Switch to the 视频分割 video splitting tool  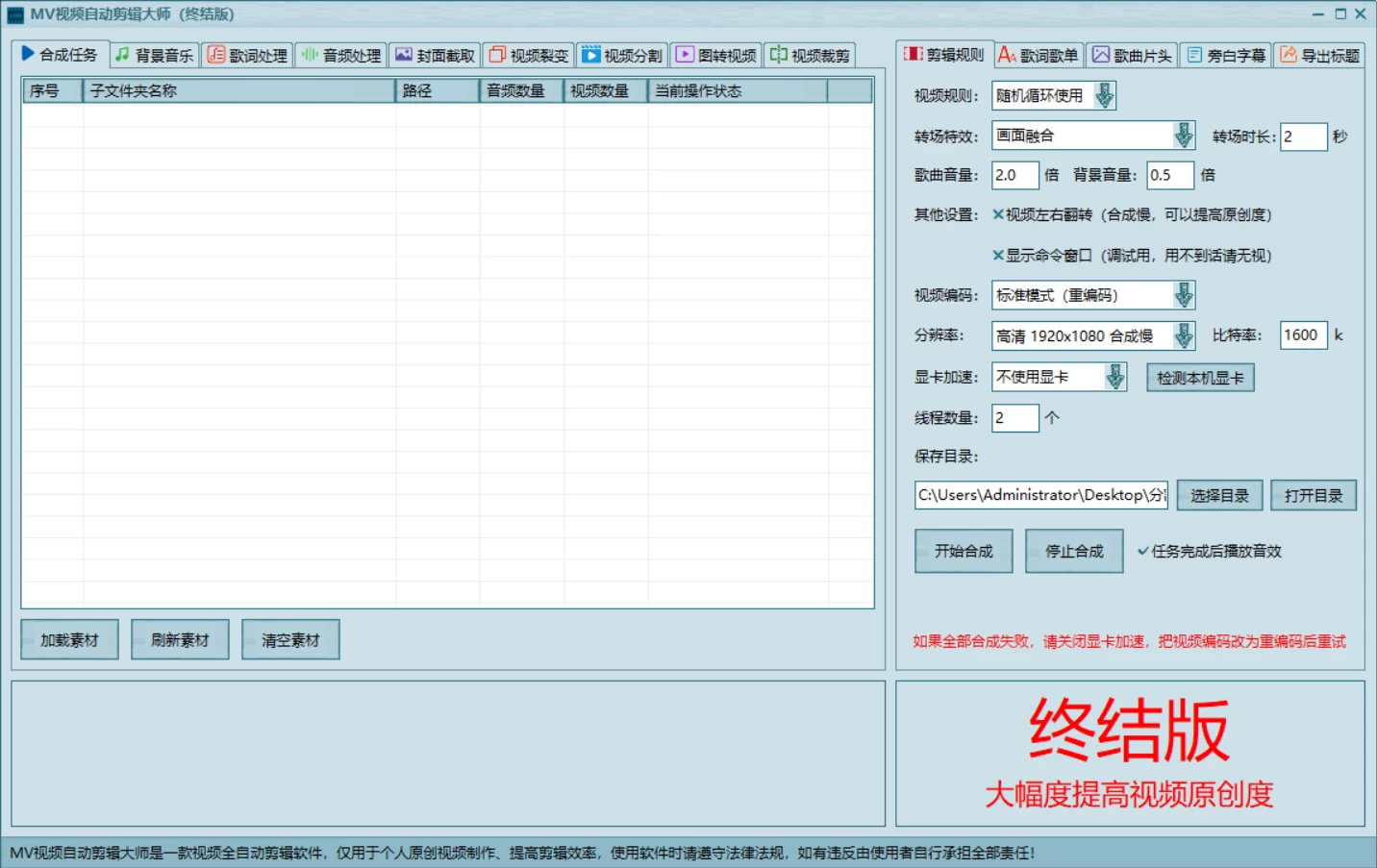621,55
